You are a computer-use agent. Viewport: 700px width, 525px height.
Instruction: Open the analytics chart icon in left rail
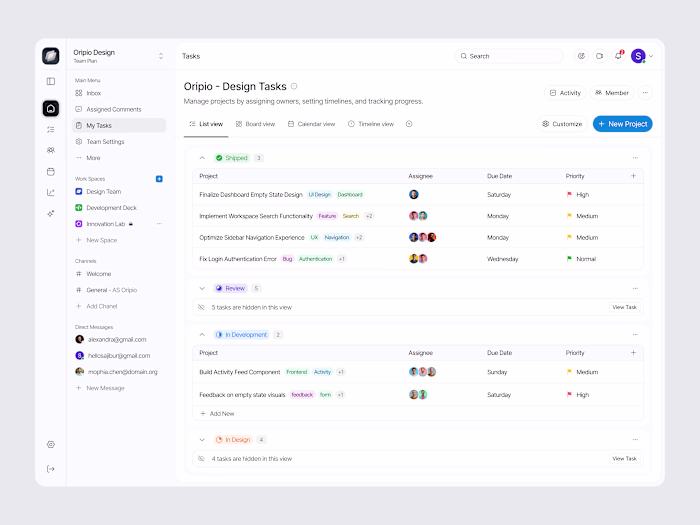tap(51, 192)
